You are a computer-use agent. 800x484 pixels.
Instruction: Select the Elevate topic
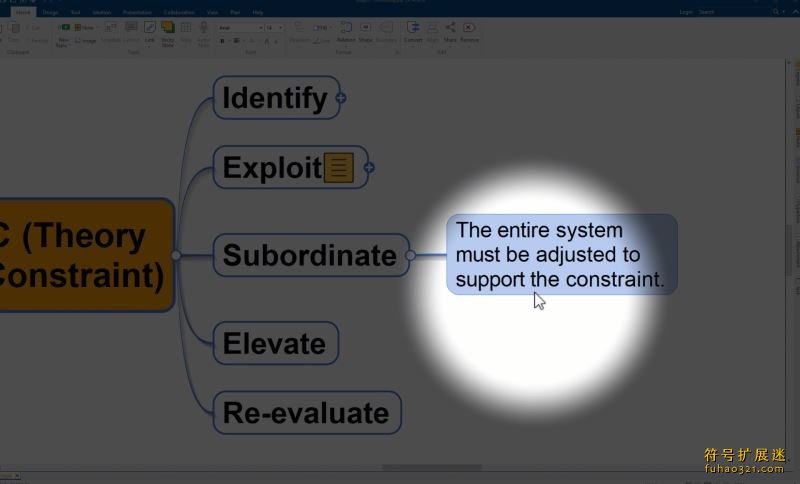tap(276, 343)
